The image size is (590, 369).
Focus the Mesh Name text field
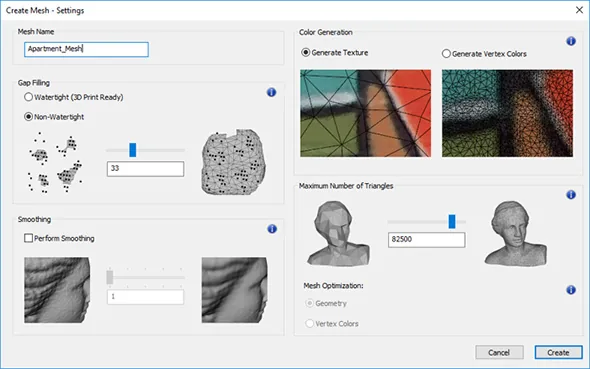tap(86, 49)
